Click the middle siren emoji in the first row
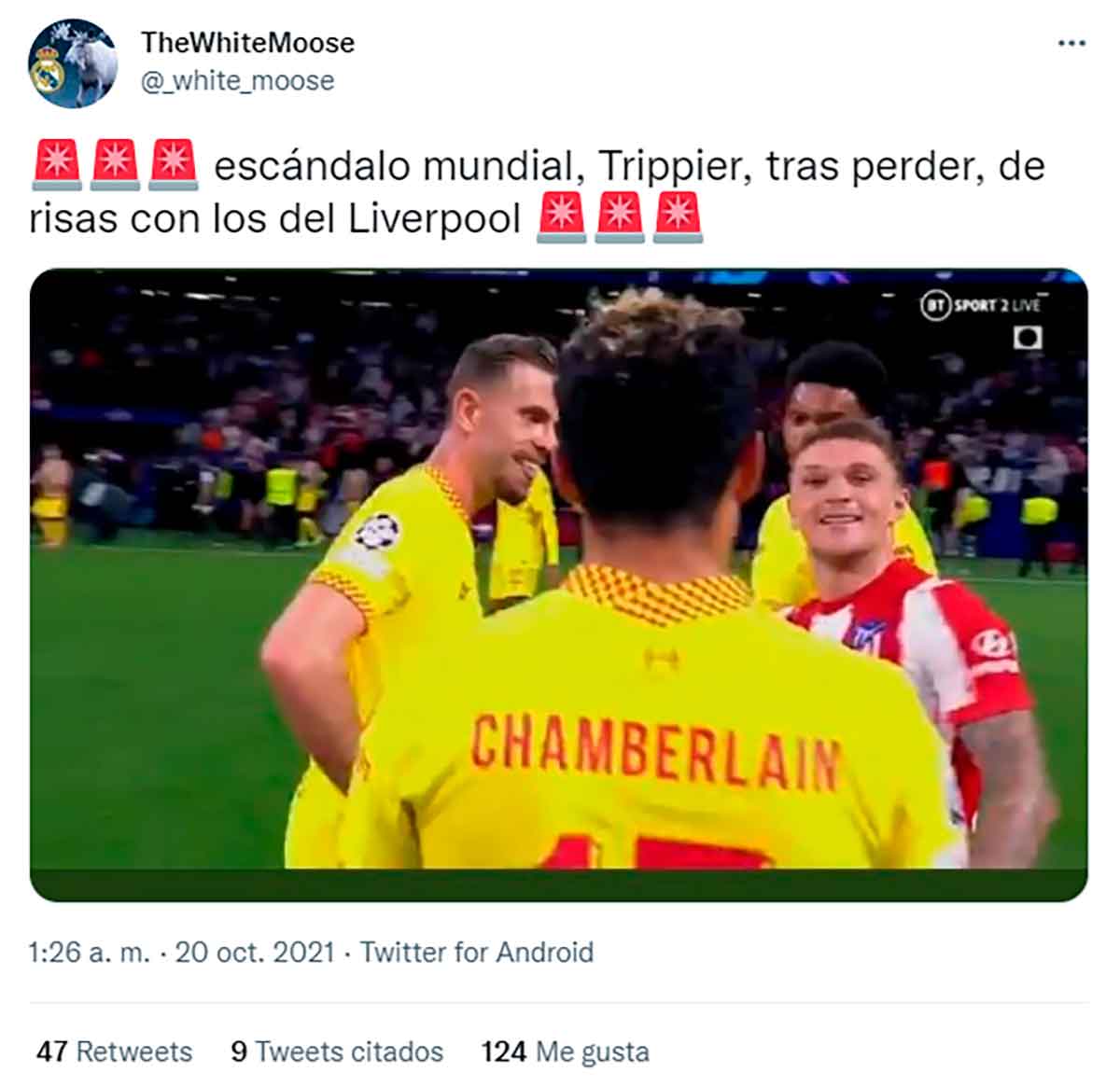1120x1086 pixels. pyautogui.click(x=116, y=164)
